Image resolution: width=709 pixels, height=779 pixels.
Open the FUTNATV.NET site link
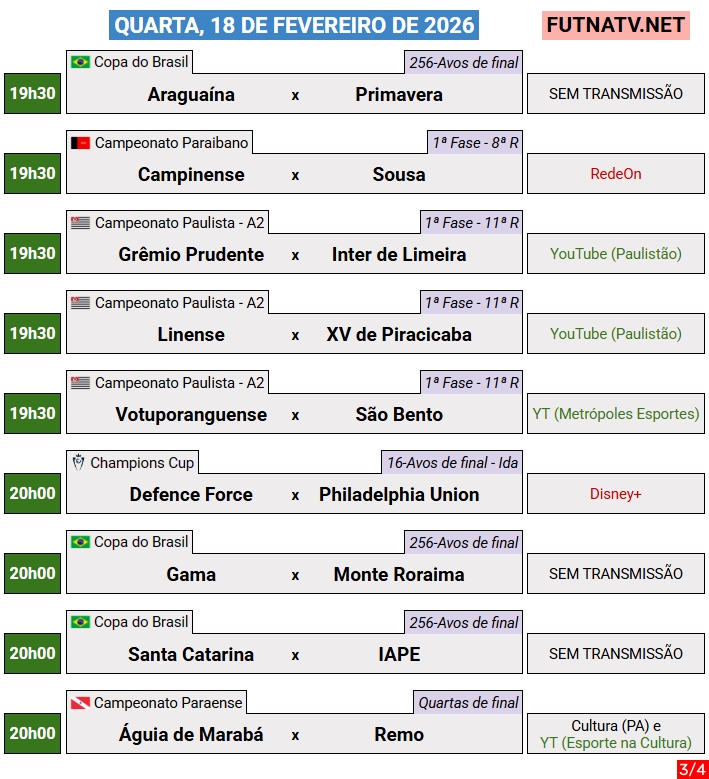pos(616,25)
